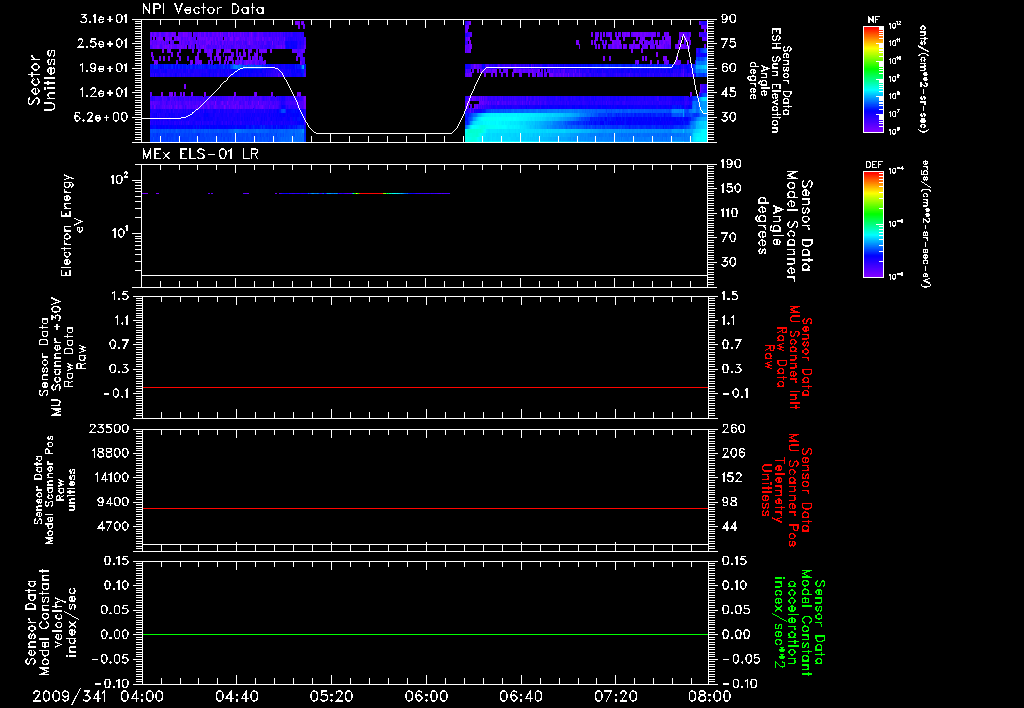
Task: Click the "190" scanner angle tick value
Action: click(731, 164)
